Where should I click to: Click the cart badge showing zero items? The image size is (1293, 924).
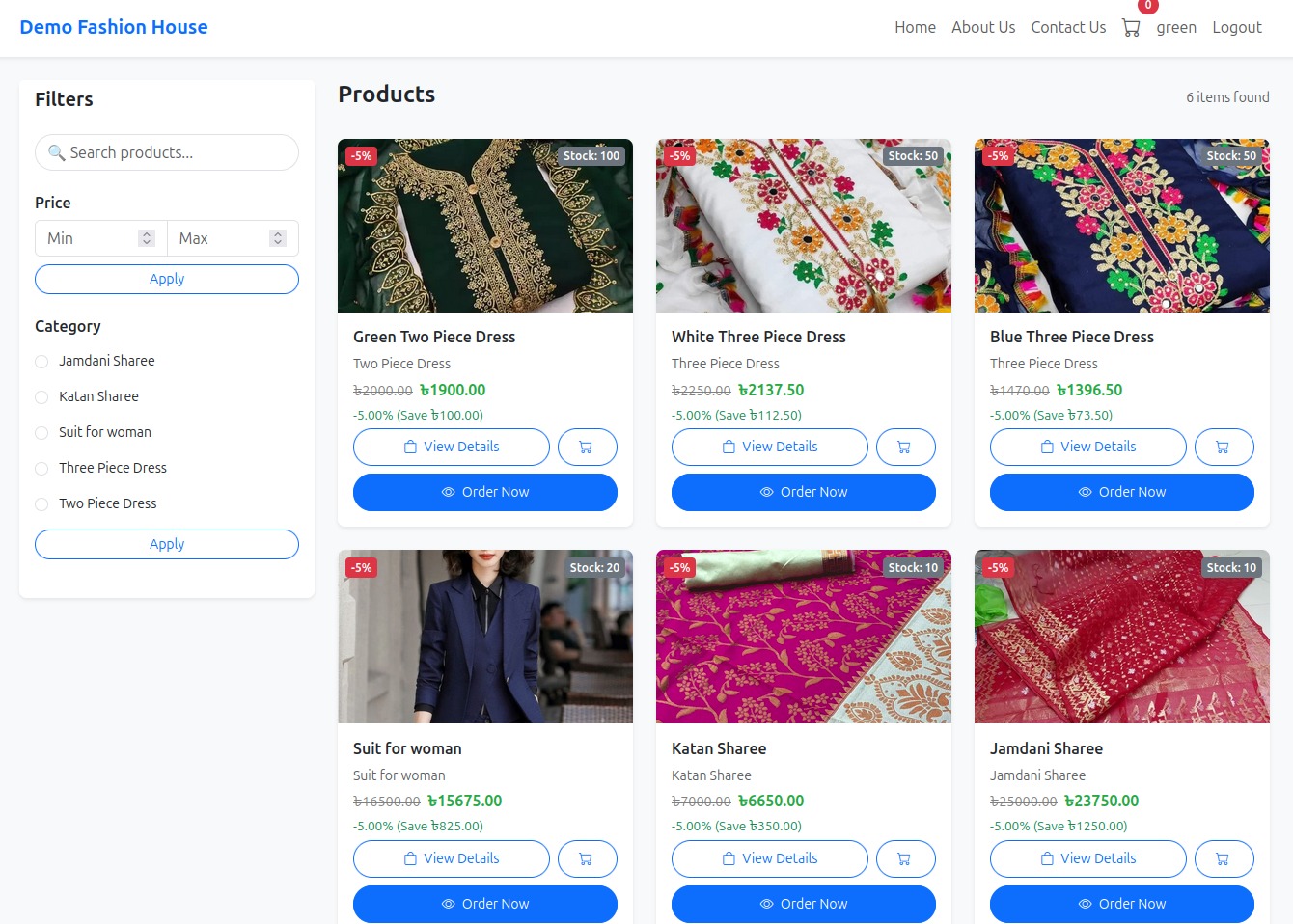pyautogui.click(x=1146, y=6)
